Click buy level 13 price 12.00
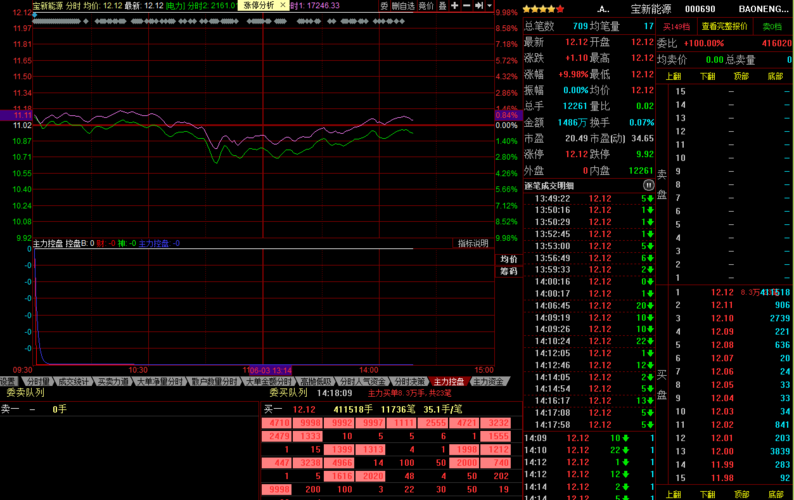794x500 pixels. coord(722,451)
